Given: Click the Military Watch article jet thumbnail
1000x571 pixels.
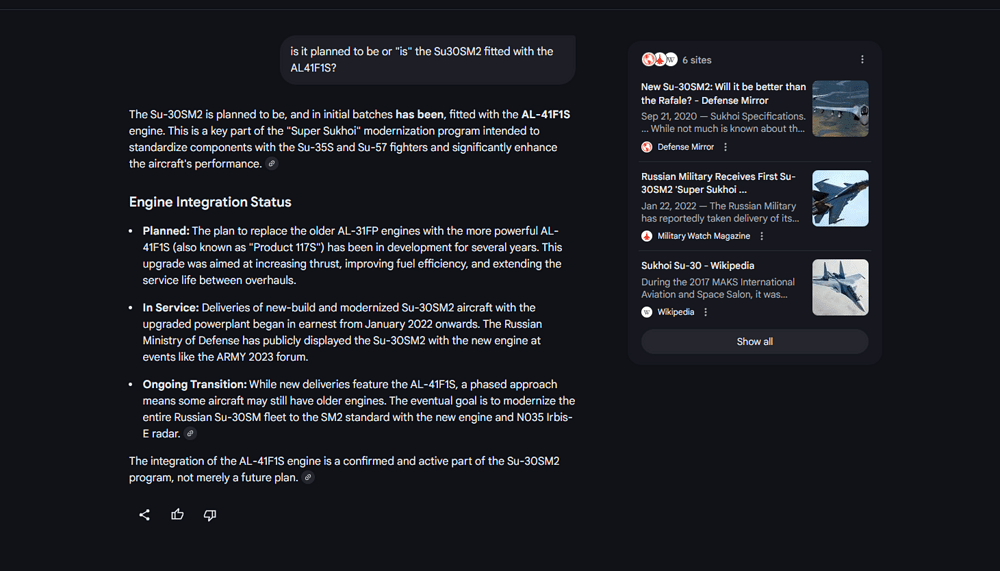Looking at the screenshot, I should 840,198.
